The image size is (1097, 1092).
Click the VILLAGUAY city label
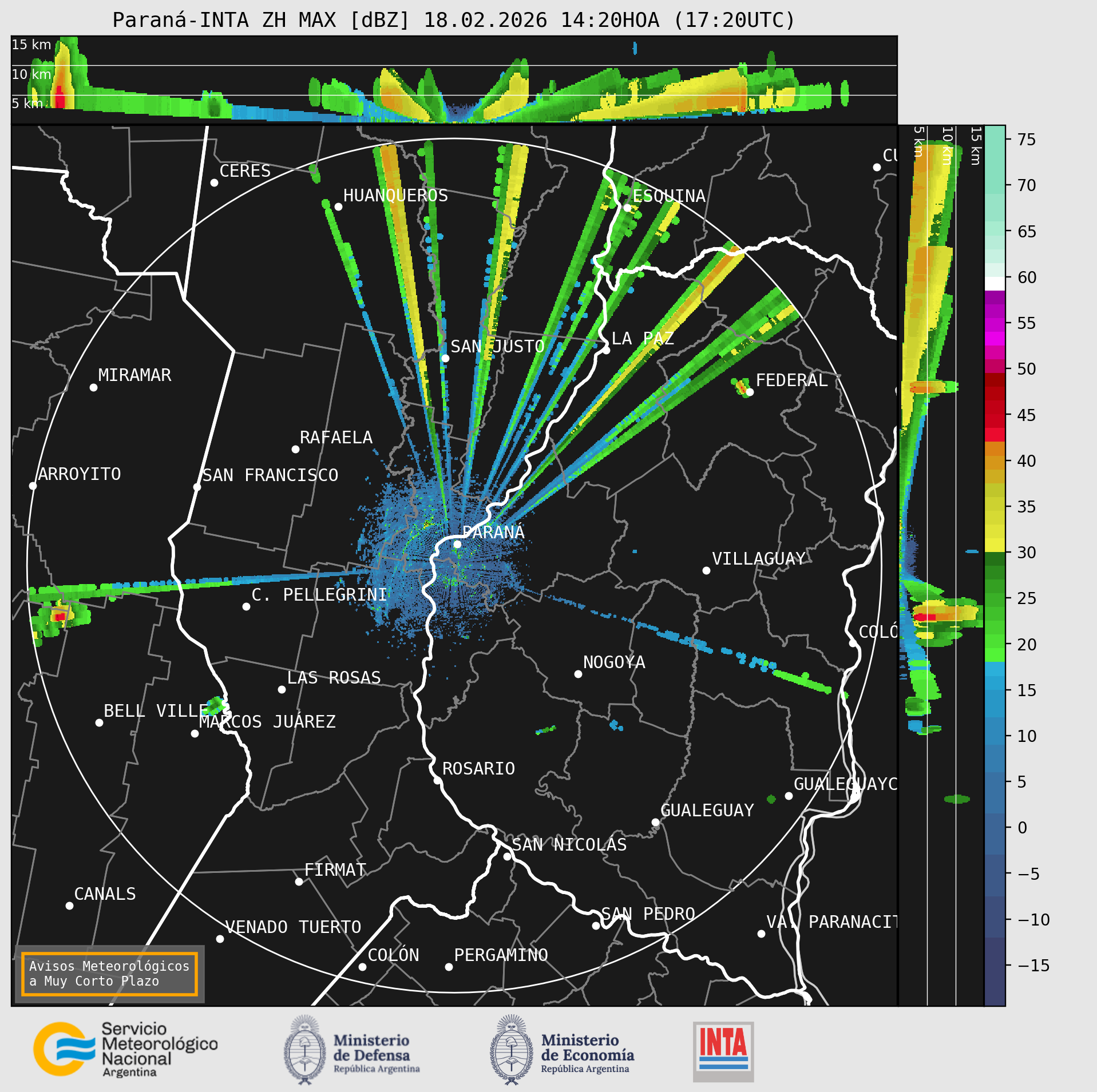pos(758,558)
